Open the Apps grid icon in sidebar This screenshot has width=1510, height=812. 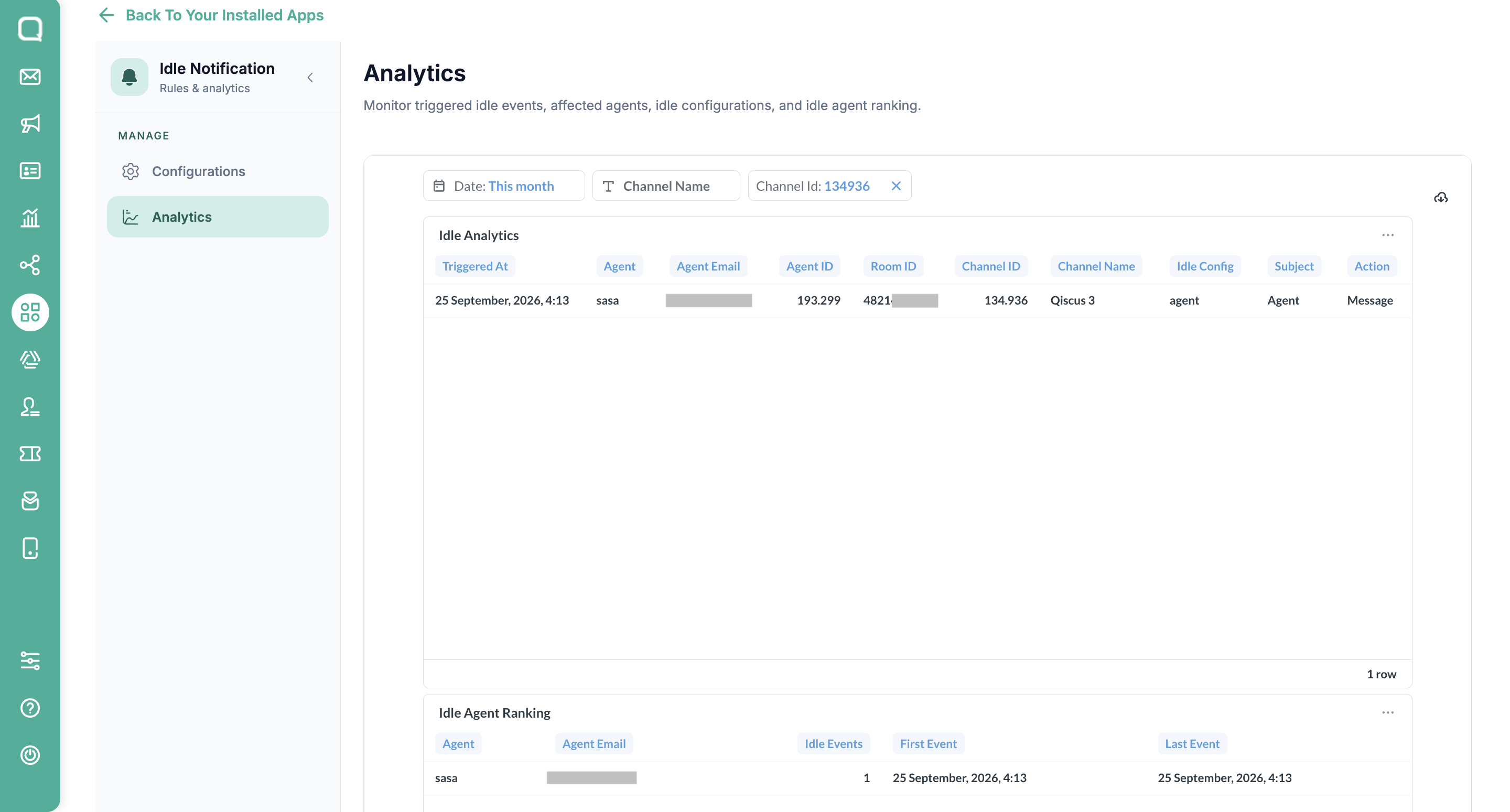point(30,312)
